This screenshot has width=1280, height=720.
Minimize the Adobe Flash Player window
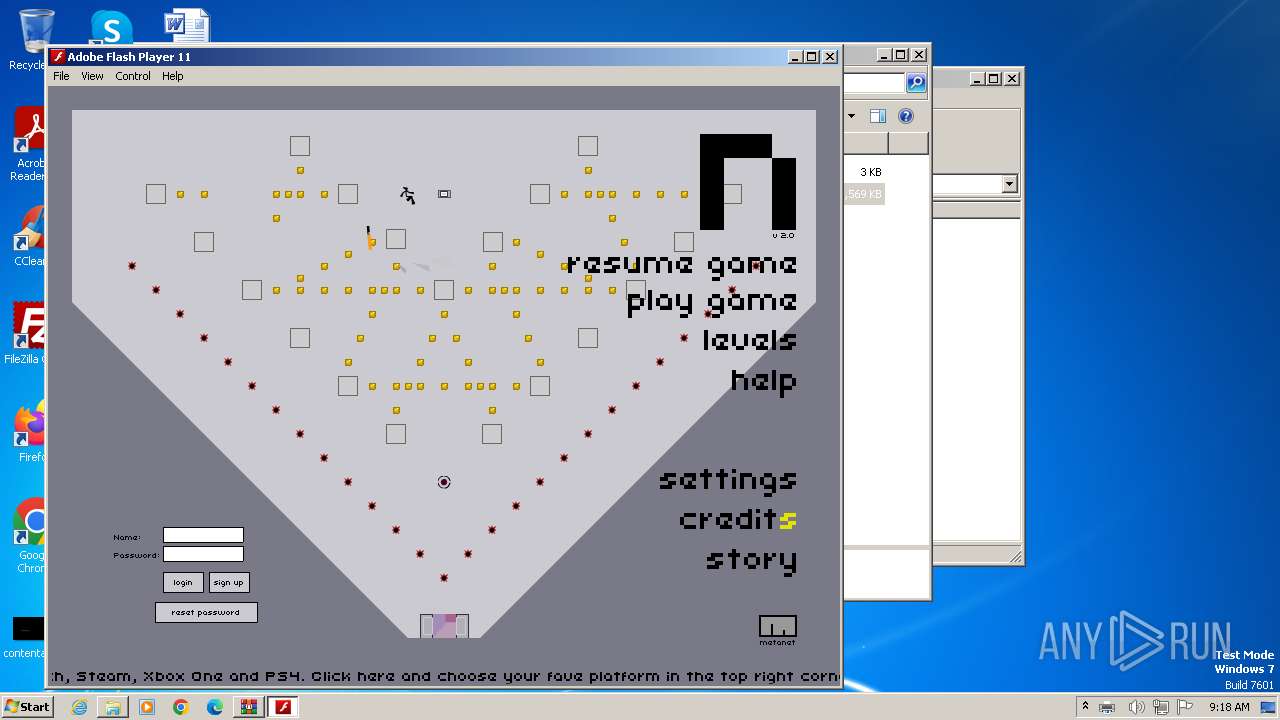tap(795, 57)
